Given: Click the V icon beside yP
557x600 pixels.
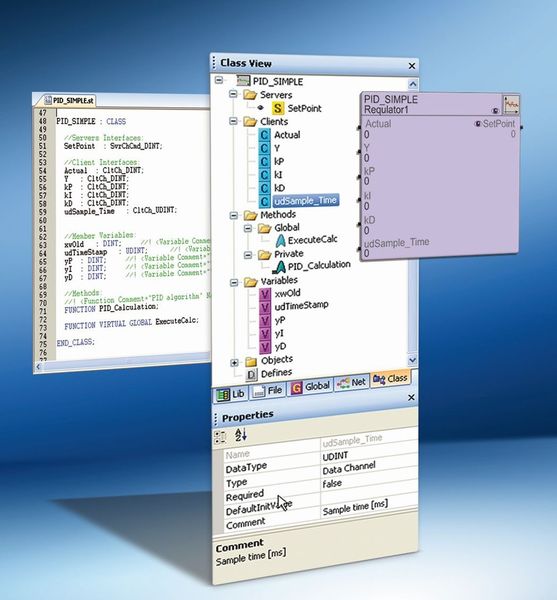Looking at the screenshot, I should 265,321.
